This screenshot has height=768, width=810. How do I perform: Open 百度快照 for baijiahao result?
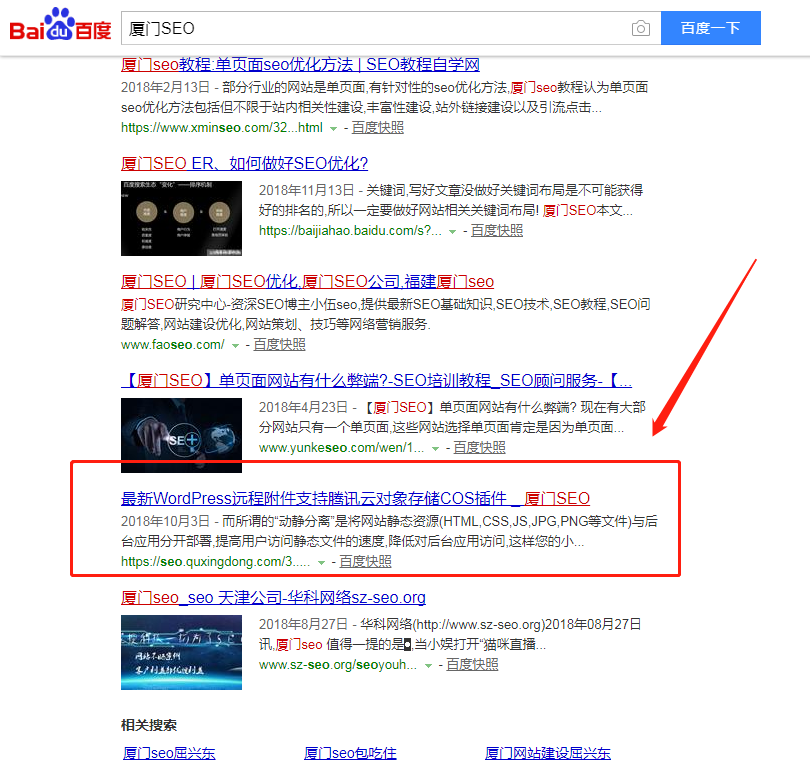coord(497,231)
